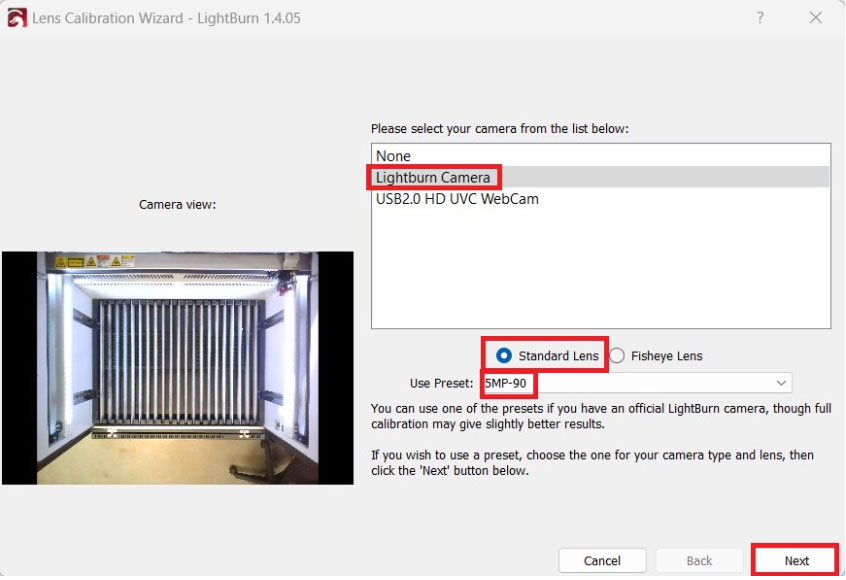Open the Use Preset 5MP-90 dropdown
This screenshot has height=580, width=846.
pyautogui.click(x=636, y=383)
